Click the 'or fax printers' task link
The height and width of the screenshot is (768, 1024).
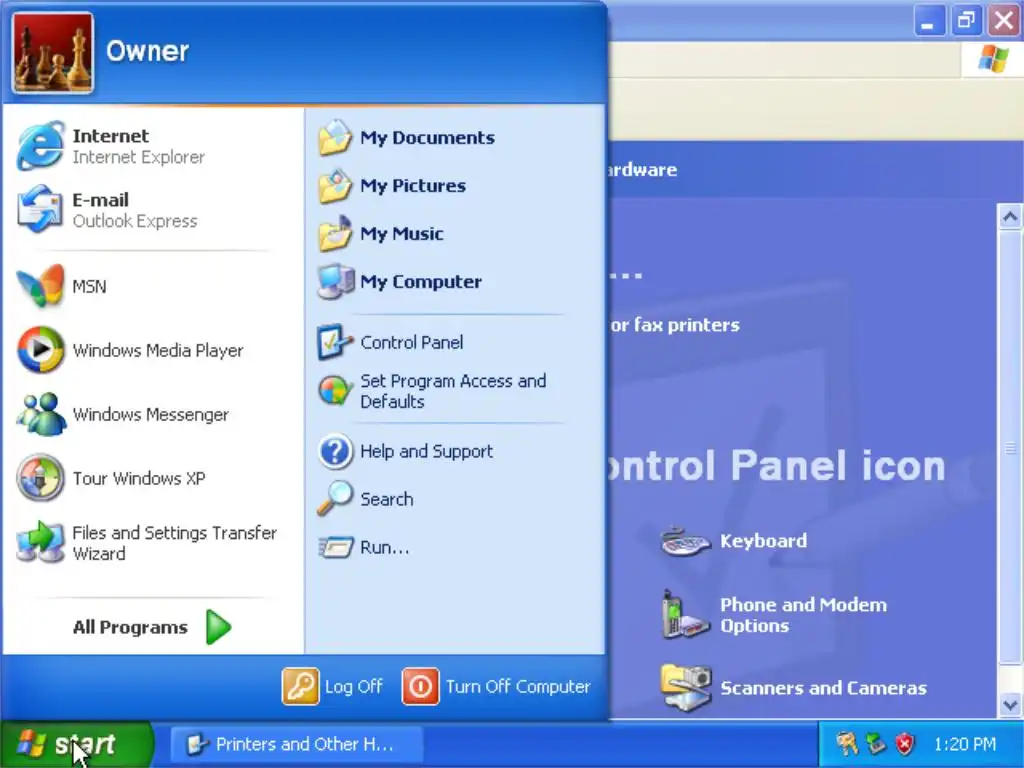[675, 325]
